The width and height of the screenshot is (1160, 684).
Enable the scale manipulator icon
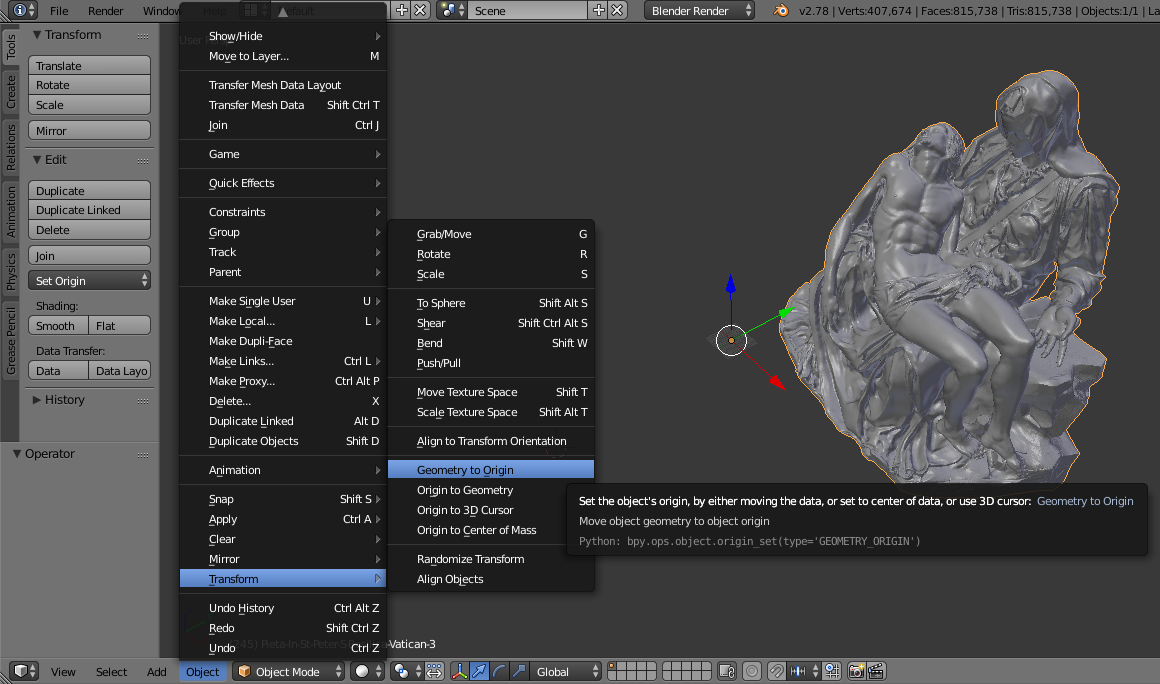519,671
